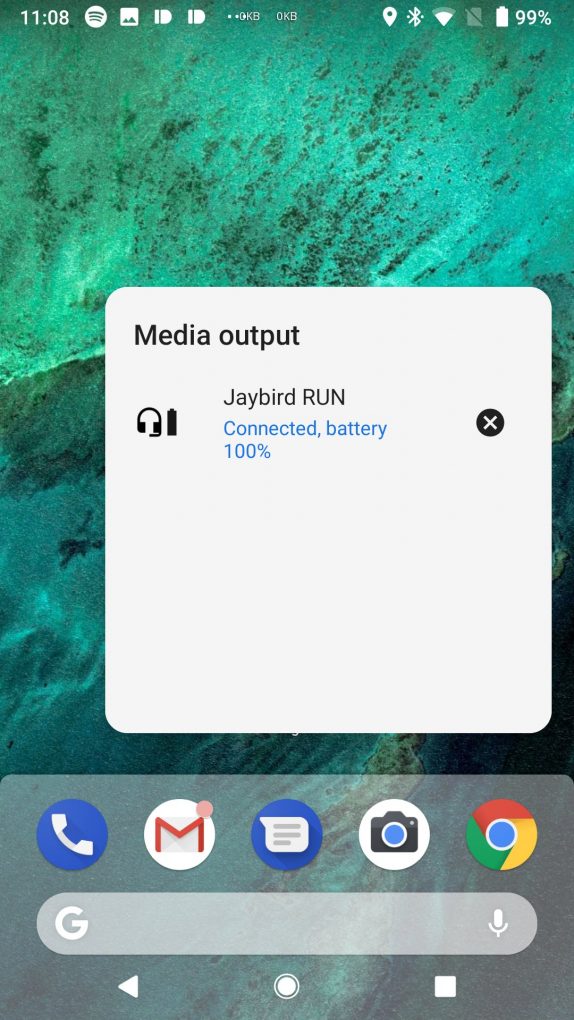Screen dimensions: 574x1020
Task: Tap the Media output title
Action: click(217, 336)
